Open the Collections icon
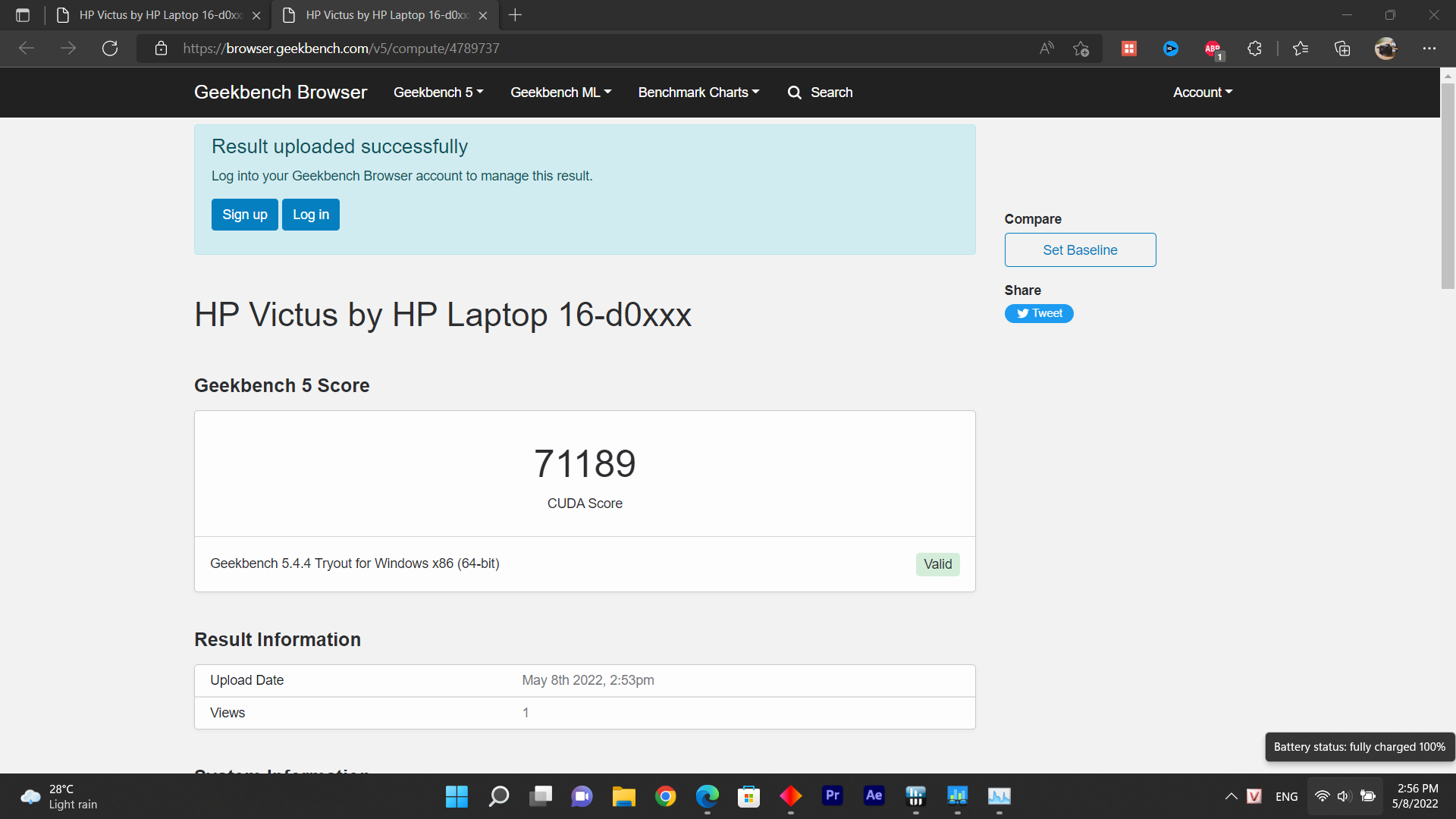This screenshot has width=1456, height=819. (x=1342, y=49)
